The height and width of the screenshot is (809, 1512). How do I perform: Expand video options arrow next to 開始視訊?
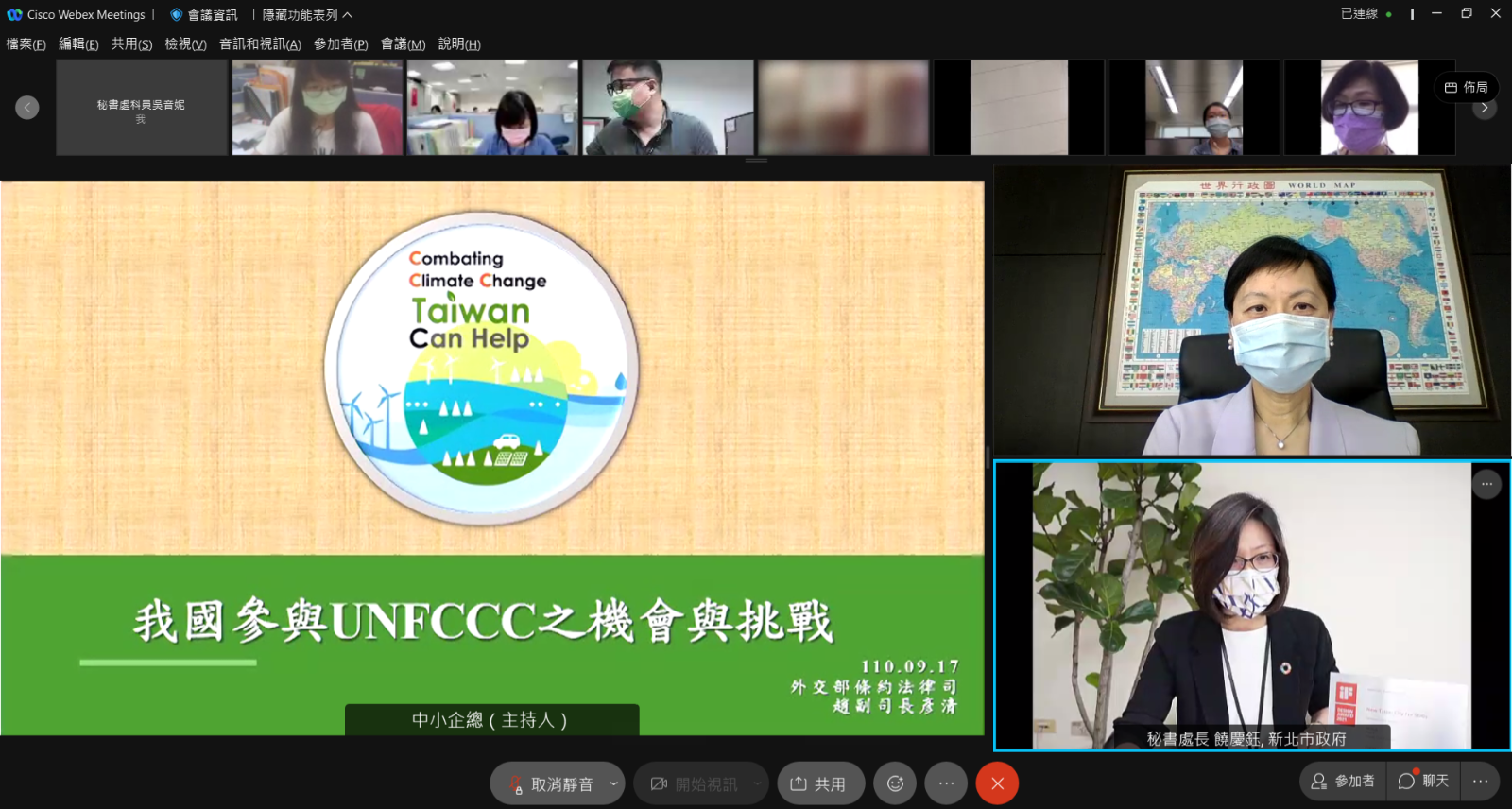(757, 783)
